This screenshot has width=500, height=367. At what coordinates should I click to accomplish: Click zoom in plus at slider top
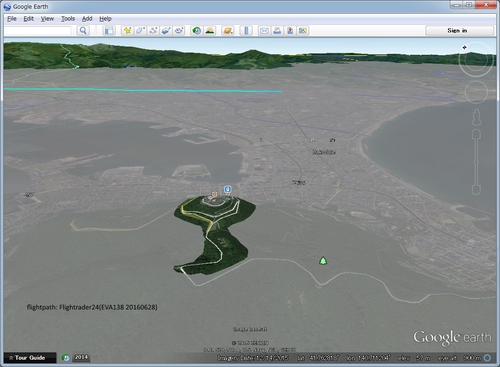477,134
